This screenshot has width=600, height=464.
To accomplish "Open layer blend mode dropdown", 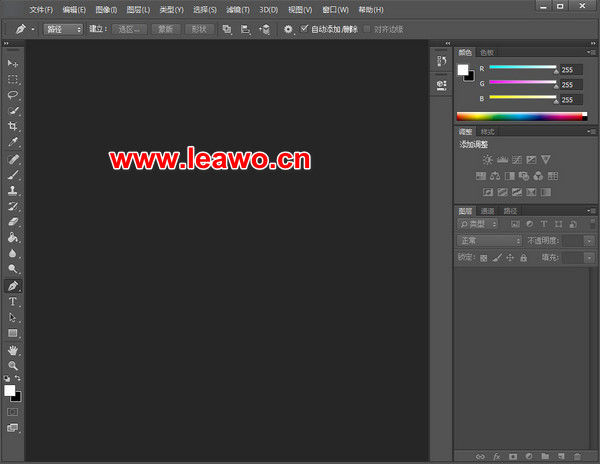I will [x=489, y=241].
